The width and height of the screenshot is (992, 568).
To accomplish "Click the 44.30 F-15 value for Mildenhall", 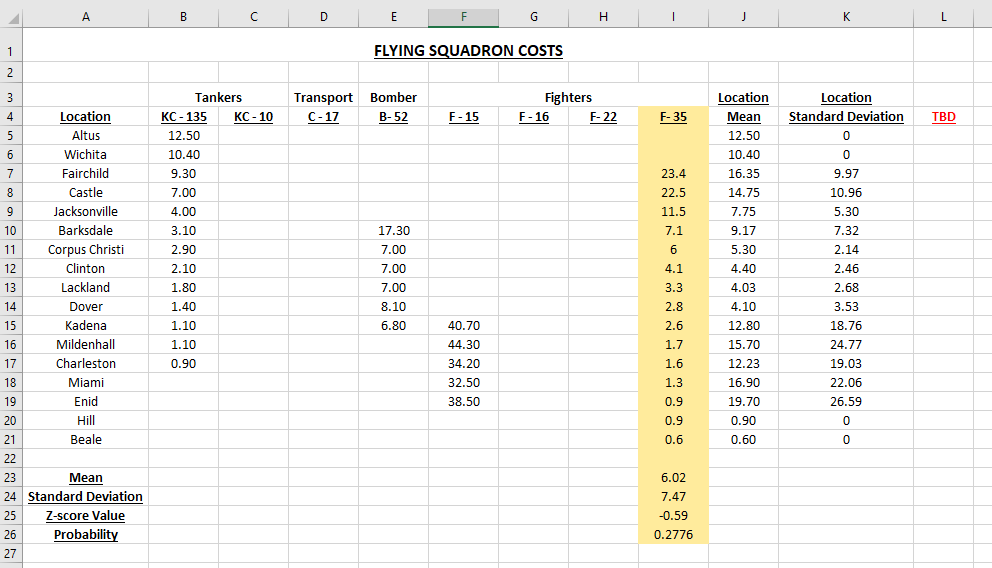I will coord(464,344).
